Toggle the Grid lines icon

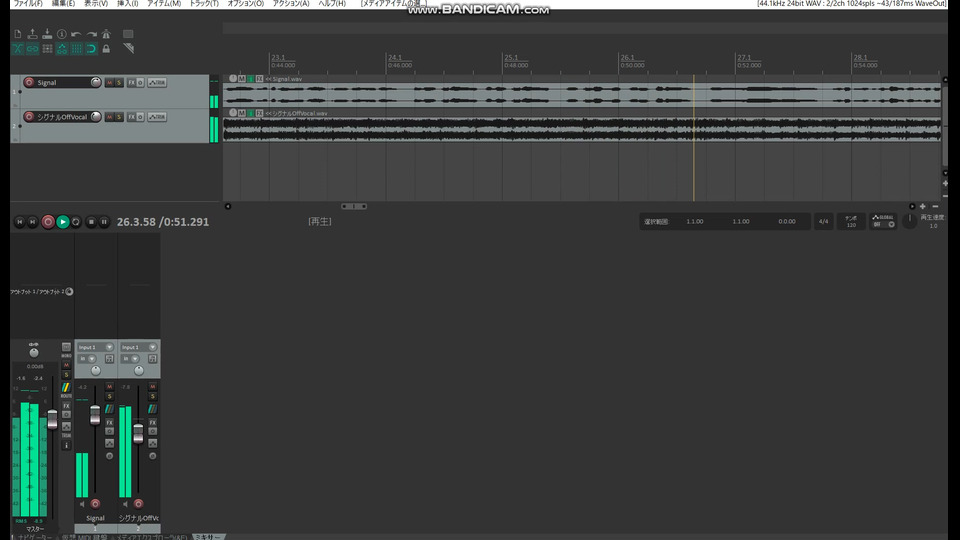[x=77, y=49]
